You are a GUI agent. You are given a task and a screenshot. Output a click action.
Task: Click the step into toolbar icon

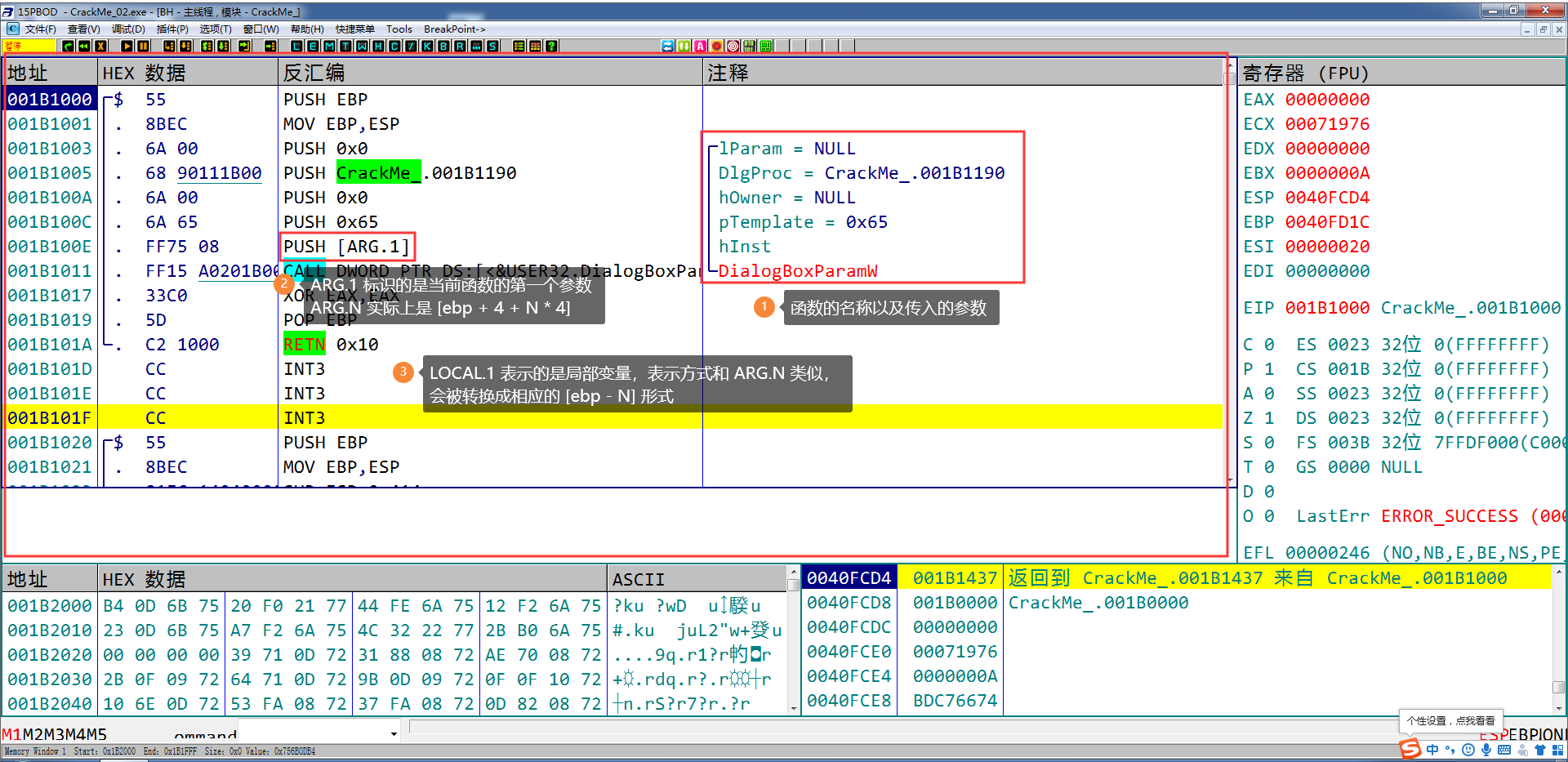(170, 46)
